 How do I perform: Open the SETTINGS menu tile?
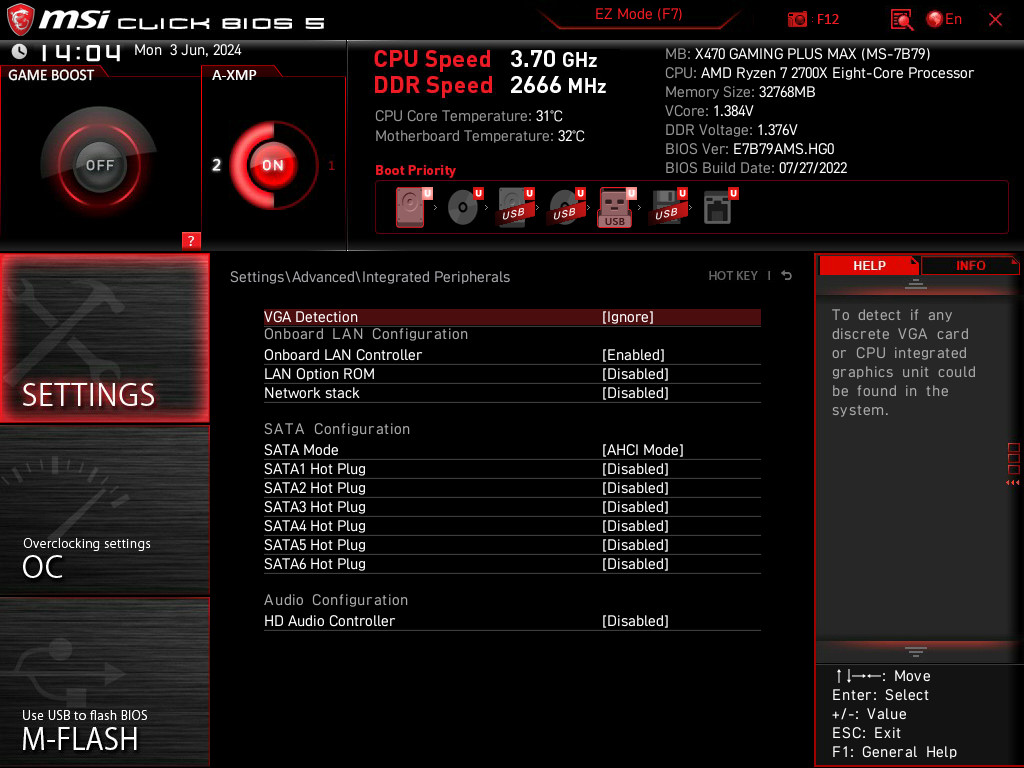click(104, 338)
